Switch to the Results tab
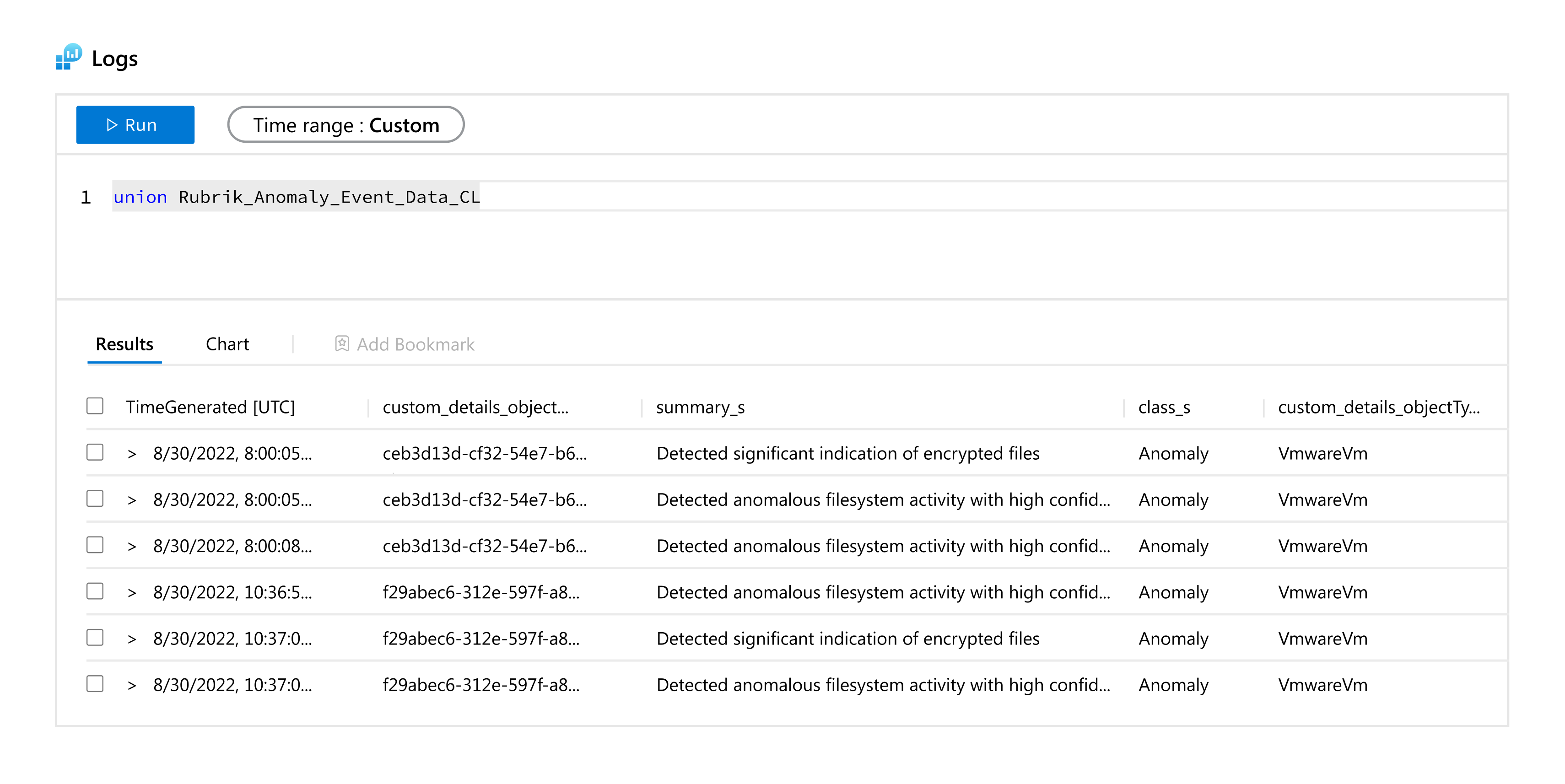The height and width of the screenshot is (784, 1565). (x=124, y=344)
